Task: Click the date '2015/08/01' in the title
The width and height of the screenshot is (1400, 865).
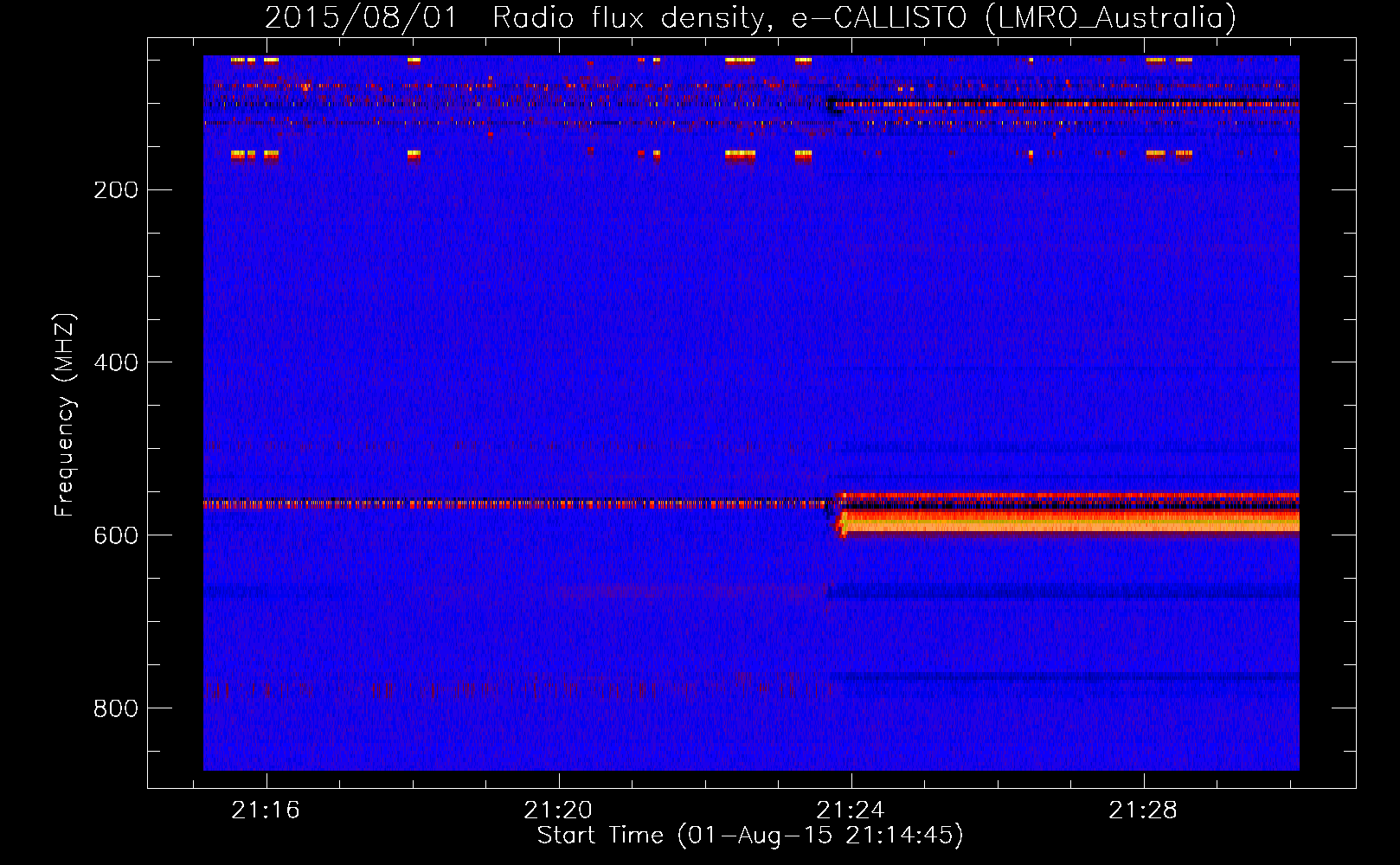Action: 361,17
